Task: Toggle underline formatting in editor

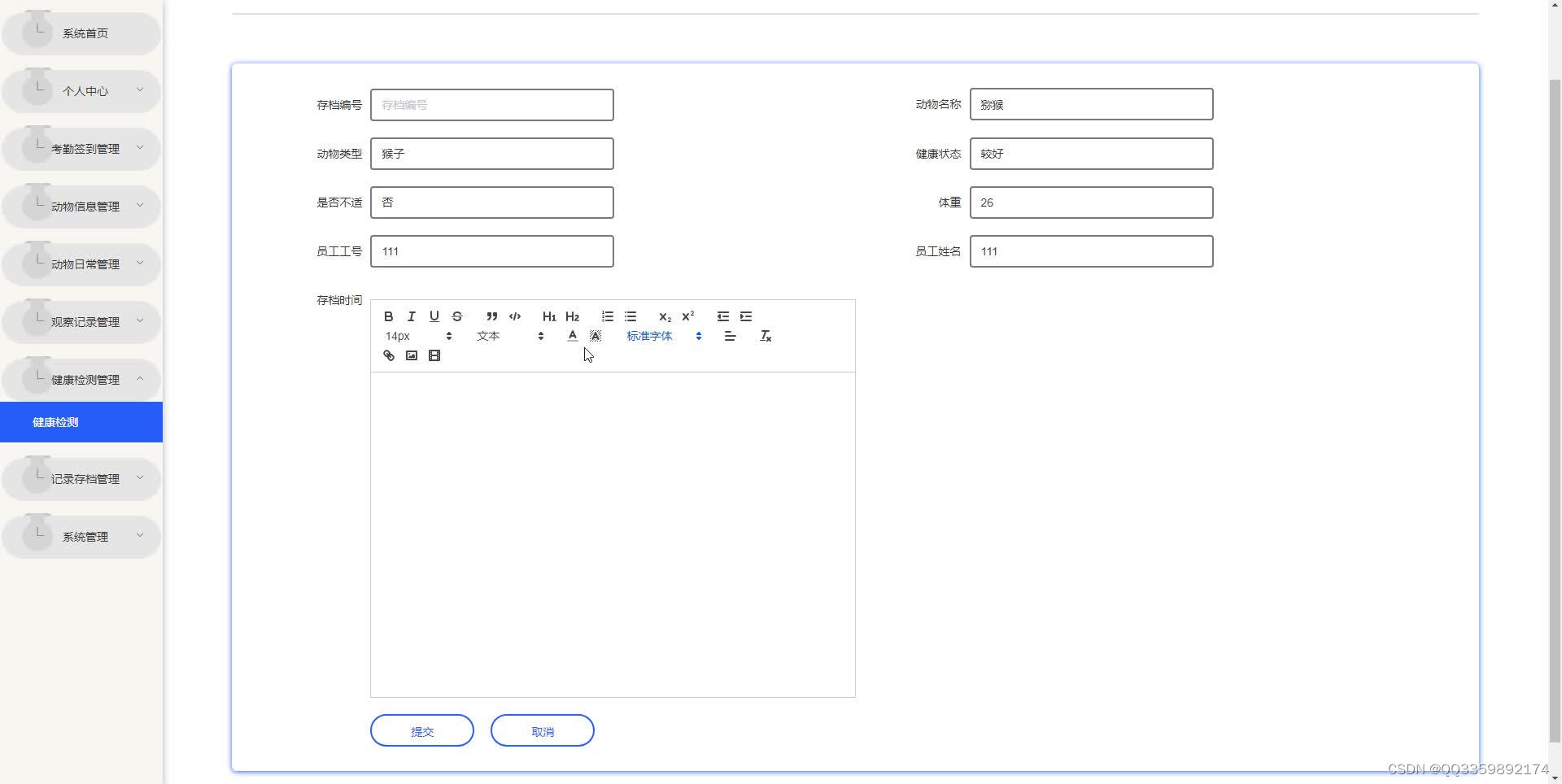Action: (434, 316)
